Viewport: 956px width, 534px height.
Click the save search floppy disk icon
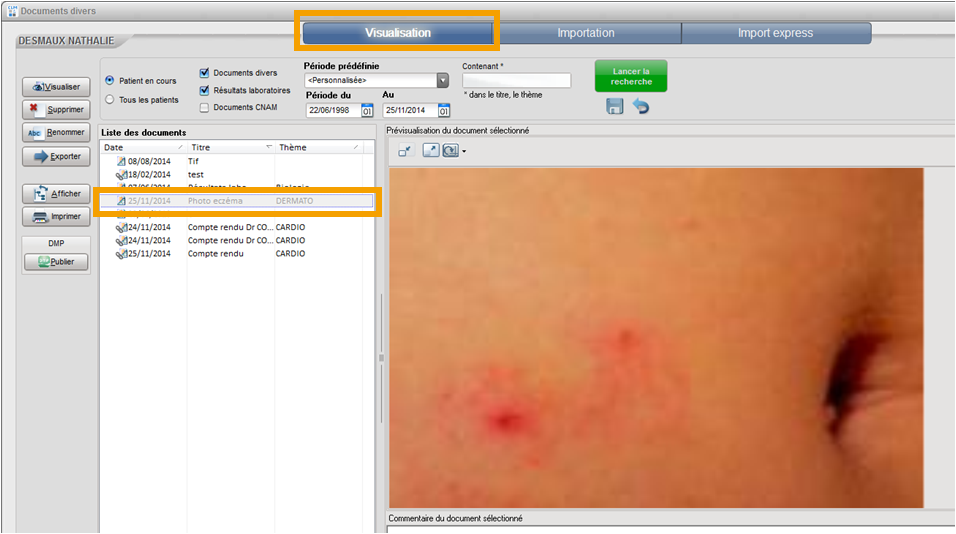[x=615, y=107]
